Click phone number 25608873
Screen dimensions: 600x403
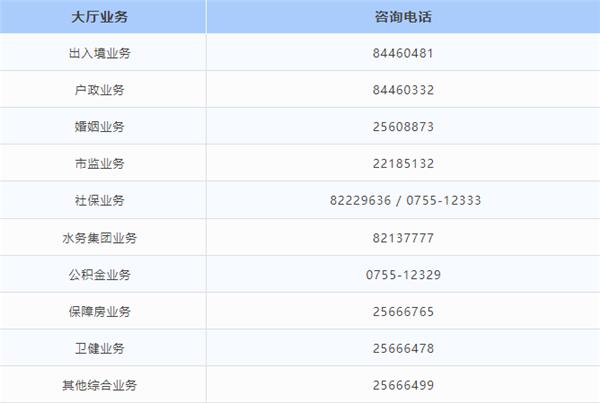[x=404, y=127]
